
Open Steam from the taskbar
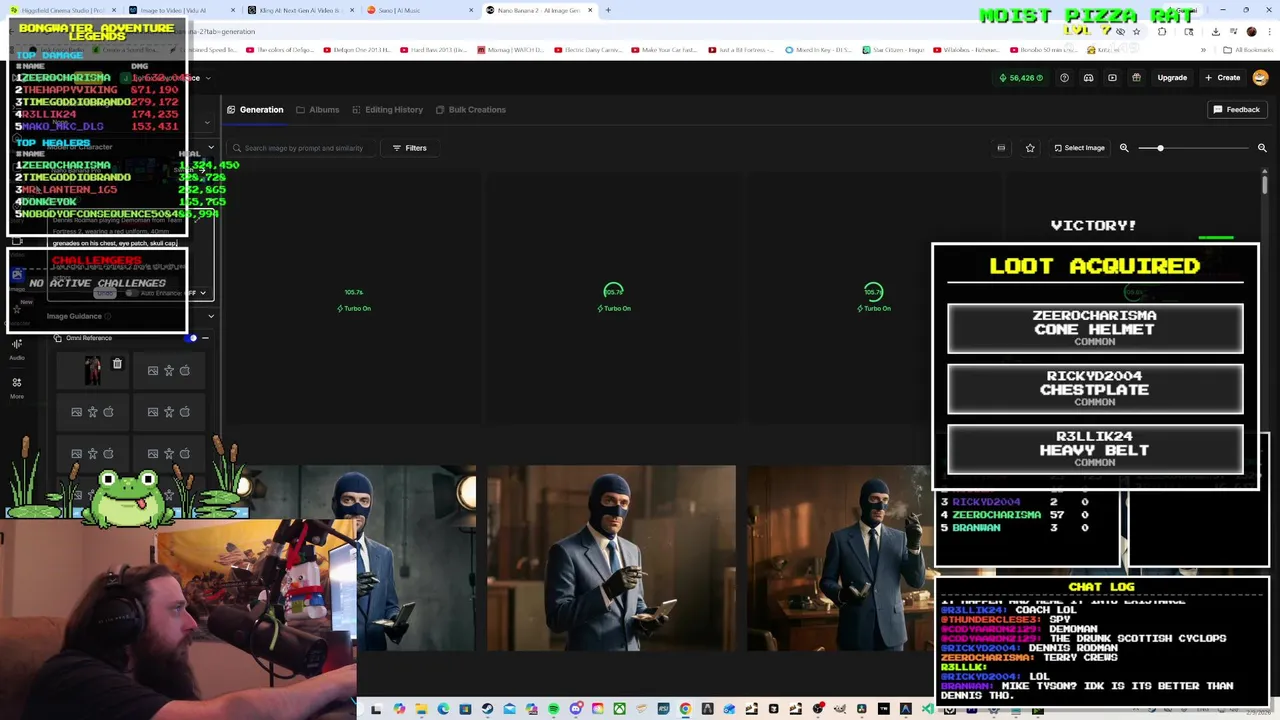click(x=487, y=710)
